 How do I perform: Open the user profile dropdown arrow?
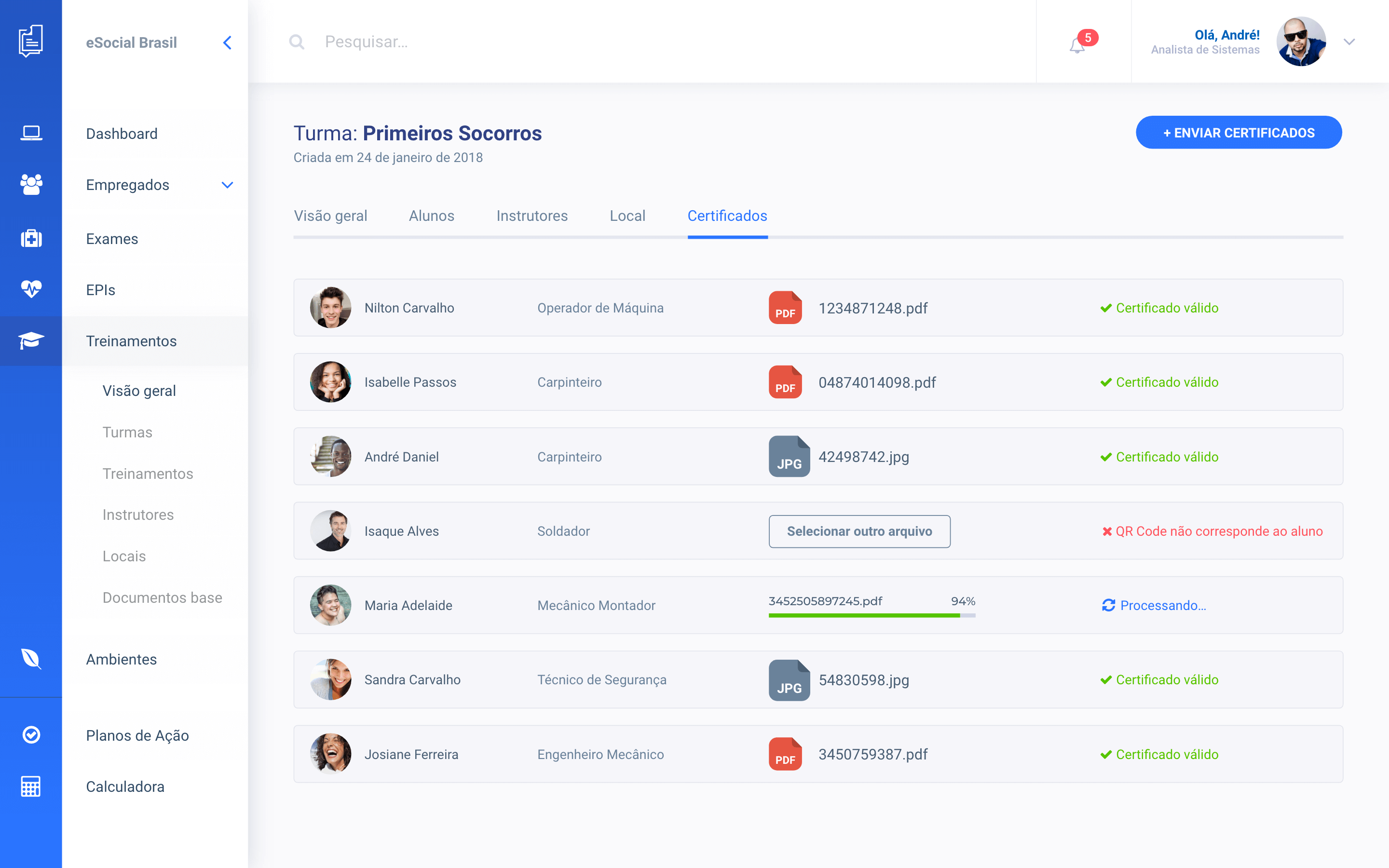pyautogui.click(x=1349, y=42)
